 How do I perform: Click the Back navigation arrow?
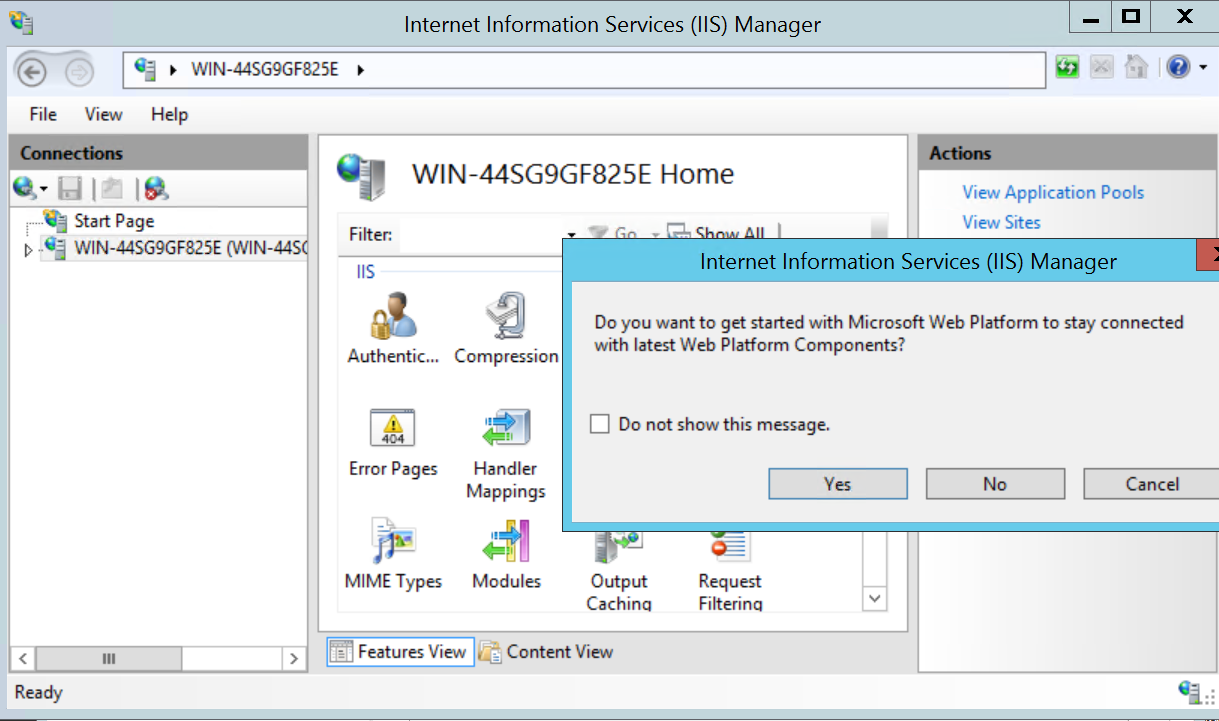[32, 71]
